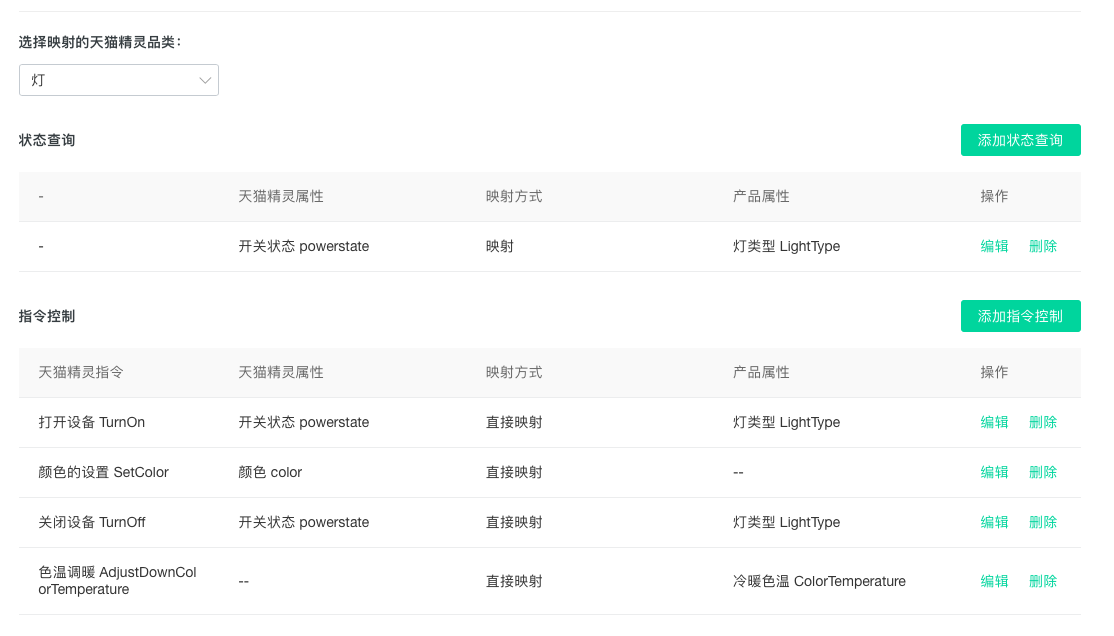This screenshot has height=636, width=1114.
Task: Select the 打开设备 TurnOn cell
Action: coord(92,422)
